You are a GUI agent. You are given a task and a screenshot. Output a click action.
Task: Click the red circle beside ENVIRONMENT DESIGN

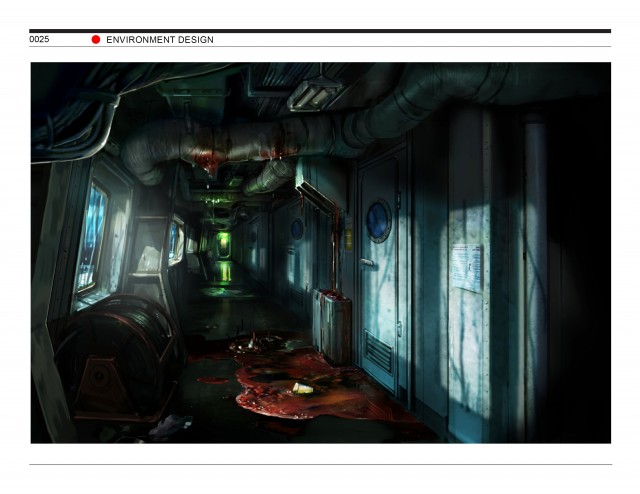click(x=96, y=40)
